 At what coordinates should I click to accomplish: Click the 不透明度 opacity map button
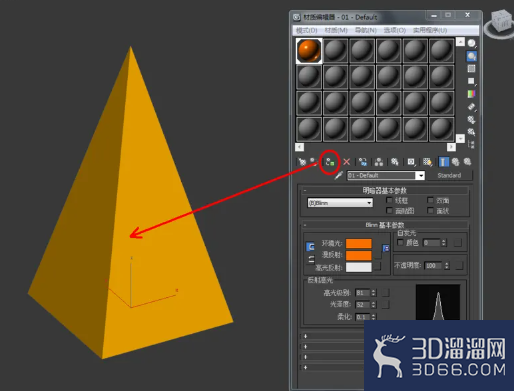459,266
